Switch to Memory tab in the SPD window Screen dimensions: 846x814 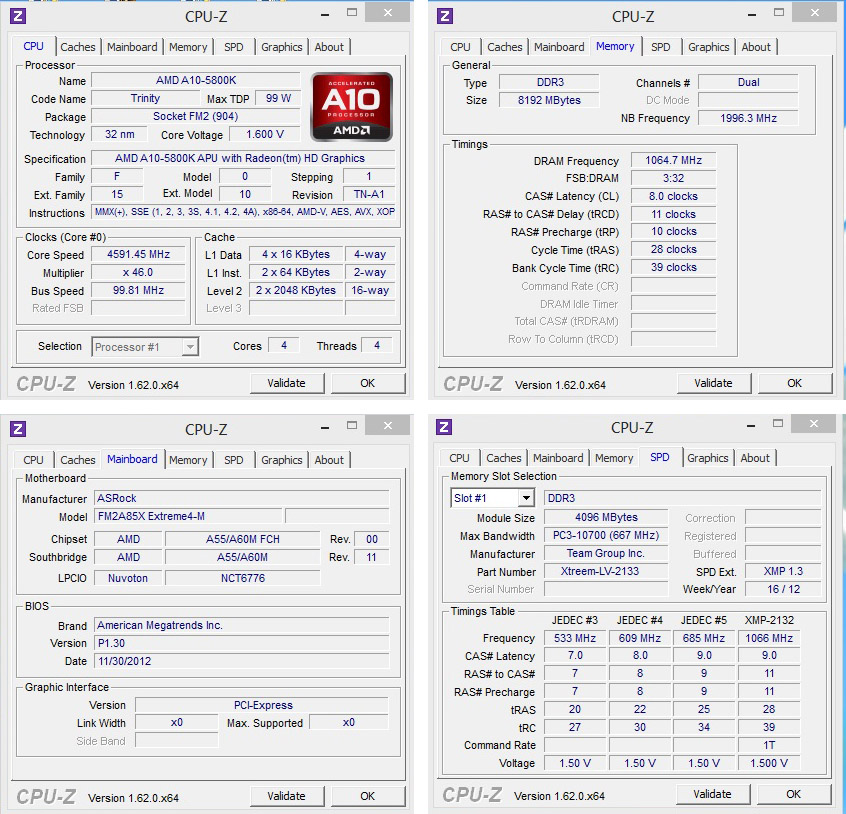pyautogui.click(x=614, y=458)
